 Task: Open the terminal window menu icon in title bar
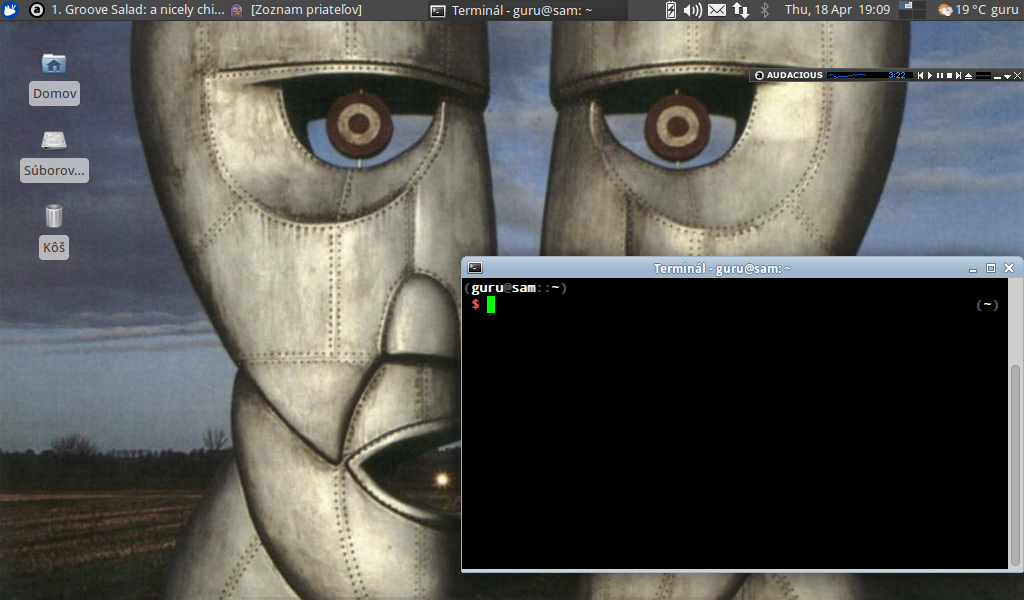click(475, 268)
